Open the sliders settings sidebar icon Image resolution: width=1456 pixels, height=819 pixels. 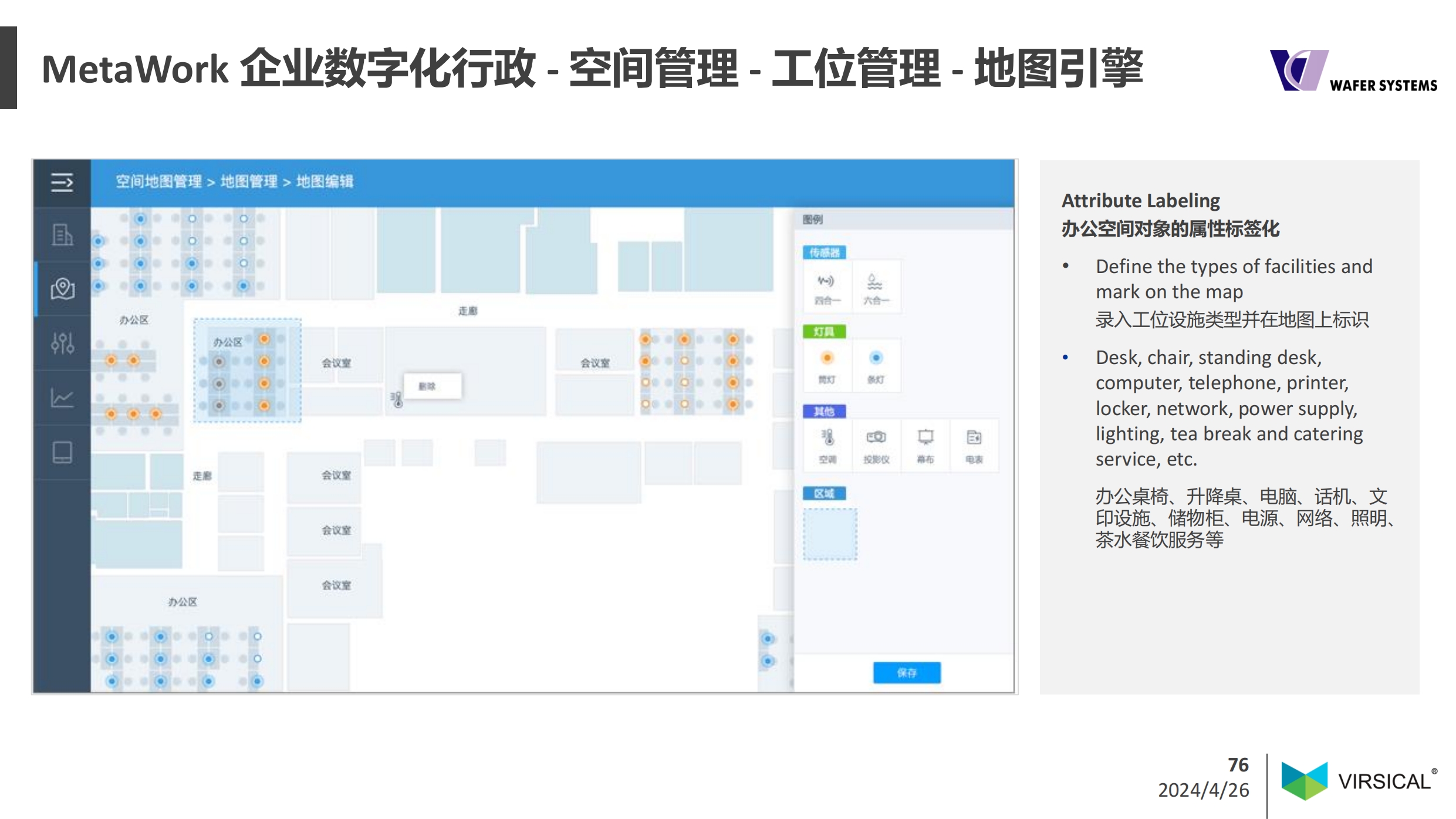tap(62, 343)
